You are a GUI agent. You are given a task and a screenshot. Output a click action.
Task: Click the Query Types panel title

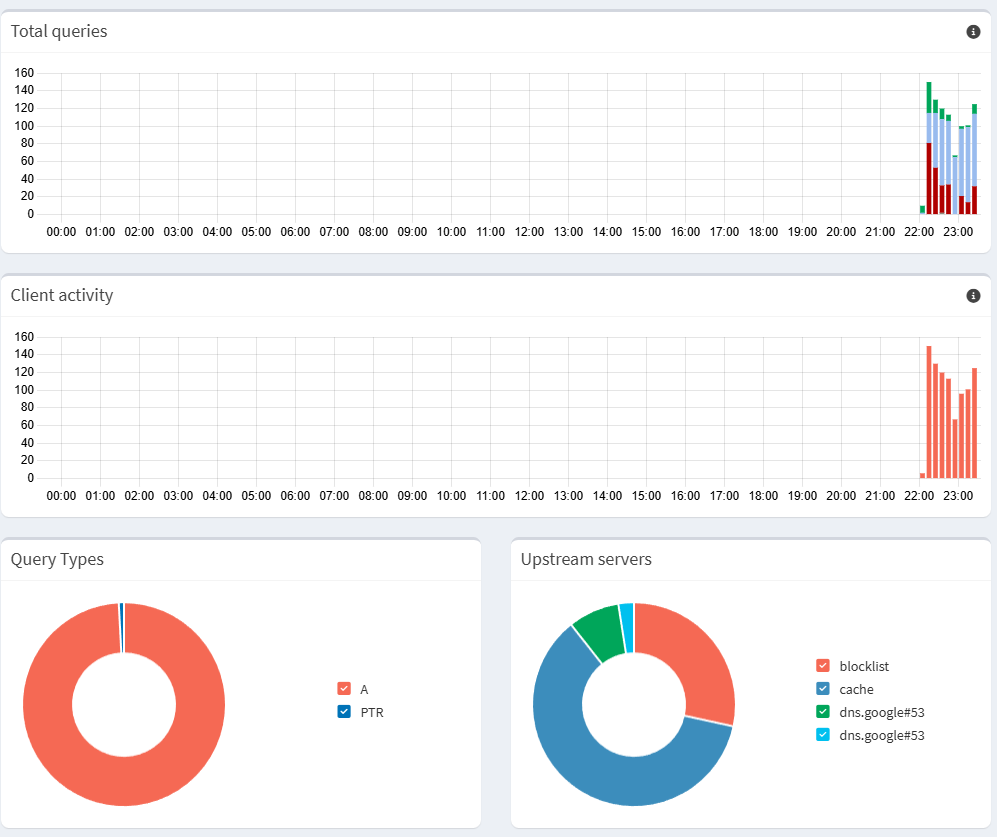tap(56, 559)
